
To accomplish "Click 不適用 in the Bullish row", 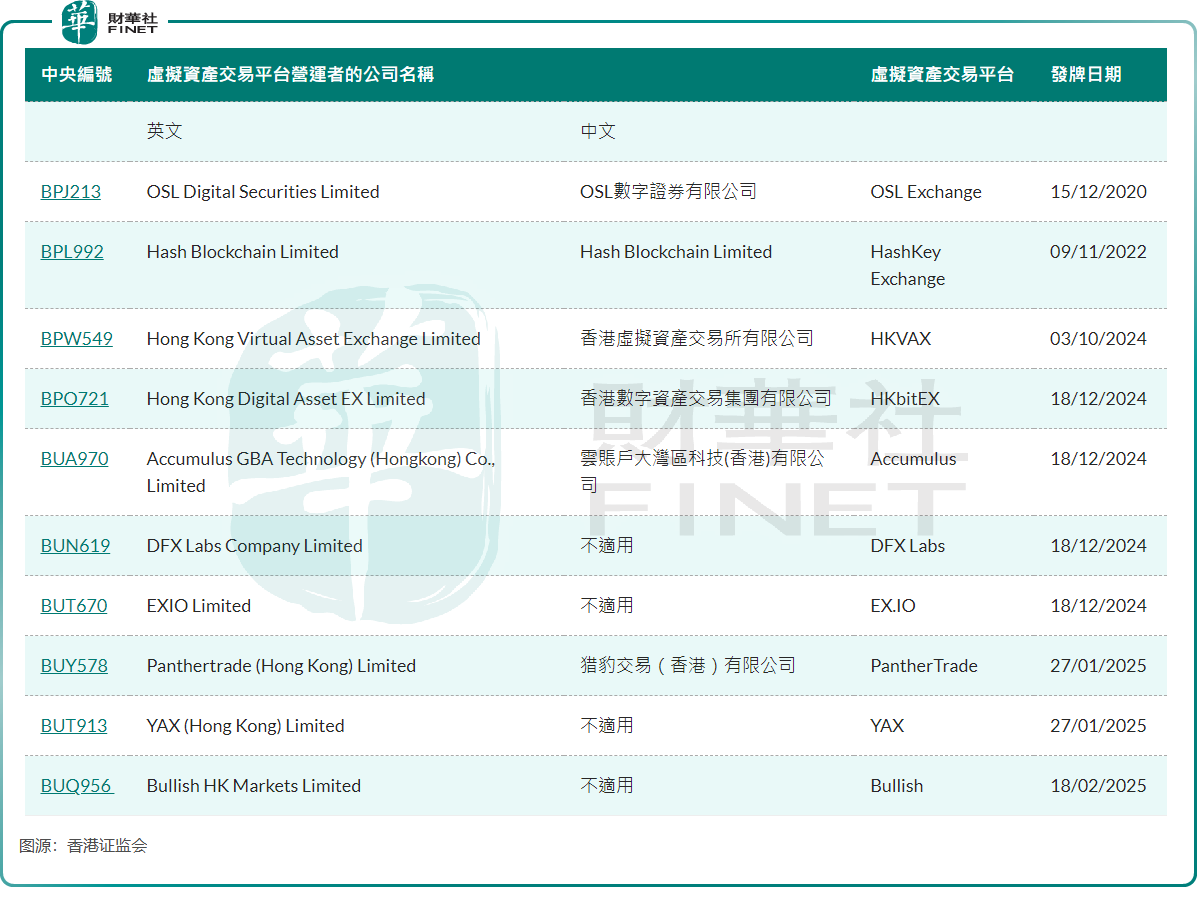I will 607,786.
